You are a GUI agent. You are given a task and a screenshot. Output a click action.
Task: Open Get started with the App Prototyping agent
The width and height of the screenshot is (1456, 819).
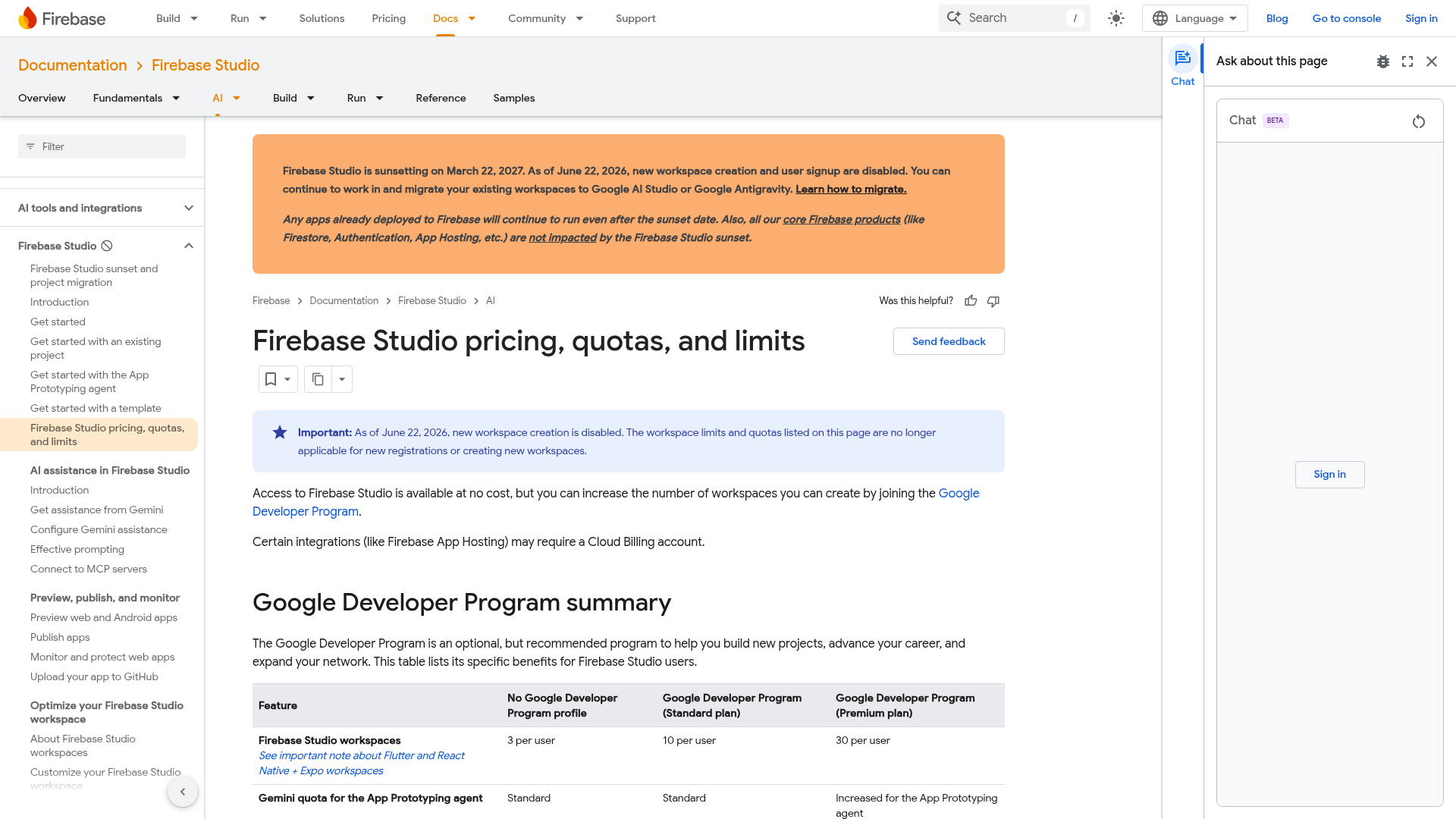pos(89,381)
